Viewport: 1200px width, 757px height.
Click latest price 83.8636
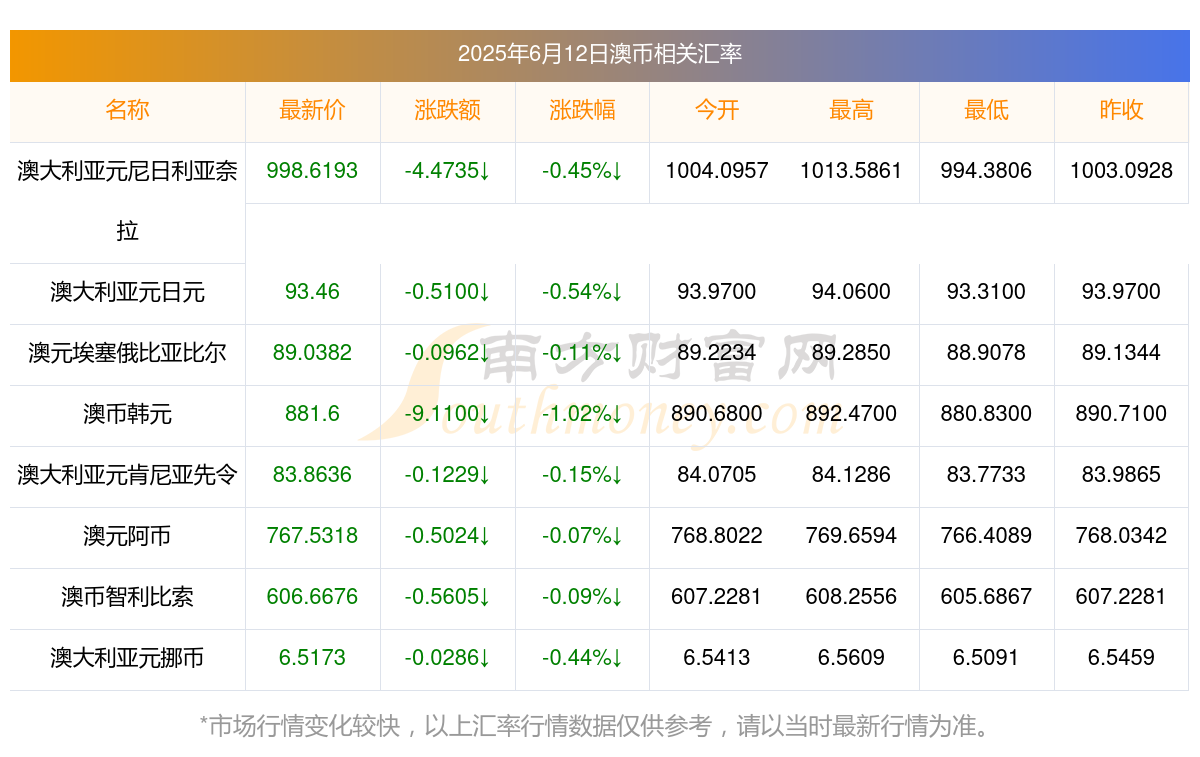312,475
